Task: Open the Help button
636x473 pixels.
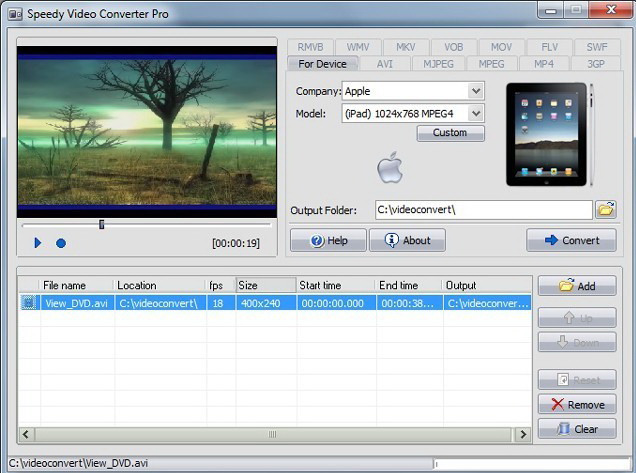Action: (x=328, y=241)
